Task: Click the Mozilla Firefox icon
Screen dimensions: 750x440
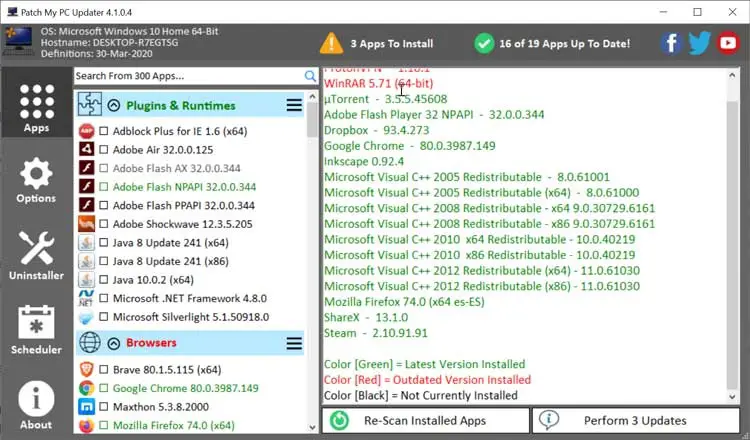Action: pyautogui.click(x=87, y=425)
